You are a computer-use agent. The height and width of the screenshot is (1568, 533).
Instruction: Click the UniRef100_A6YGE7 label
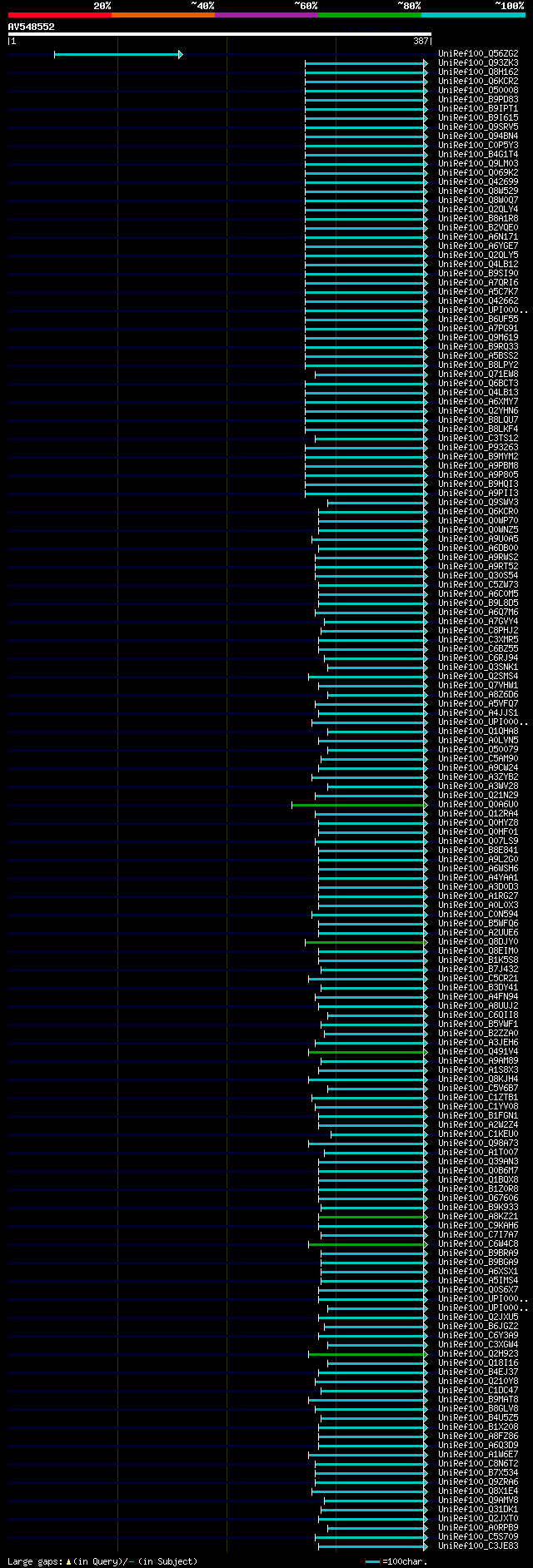coord(478,246)
